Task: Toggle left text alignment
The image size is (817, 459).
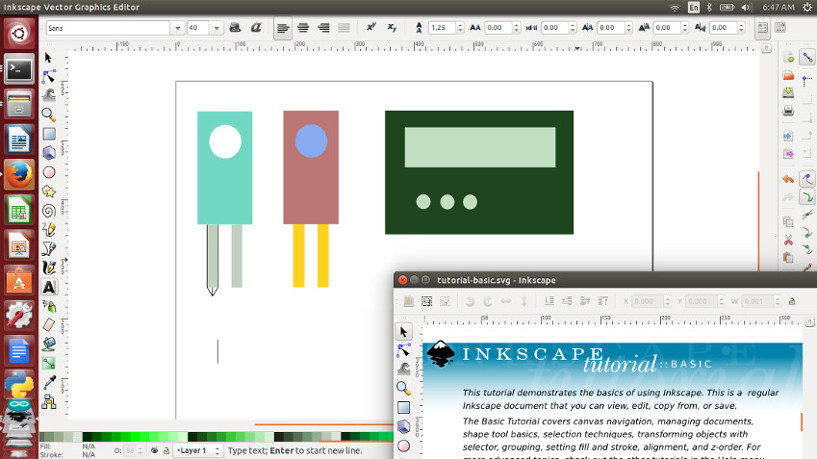Action: coord(283,28)
